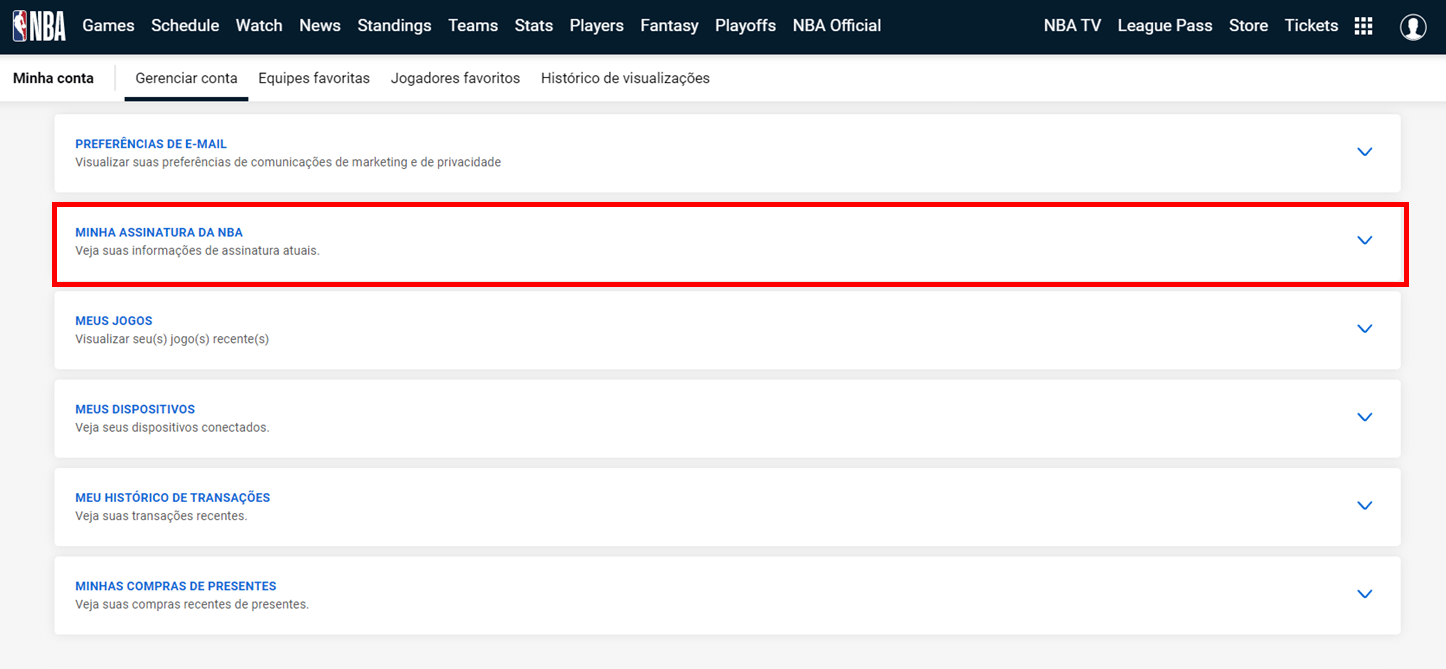
Task: Open the apps grid menu icon
Action: click(x=1363, y=26)
